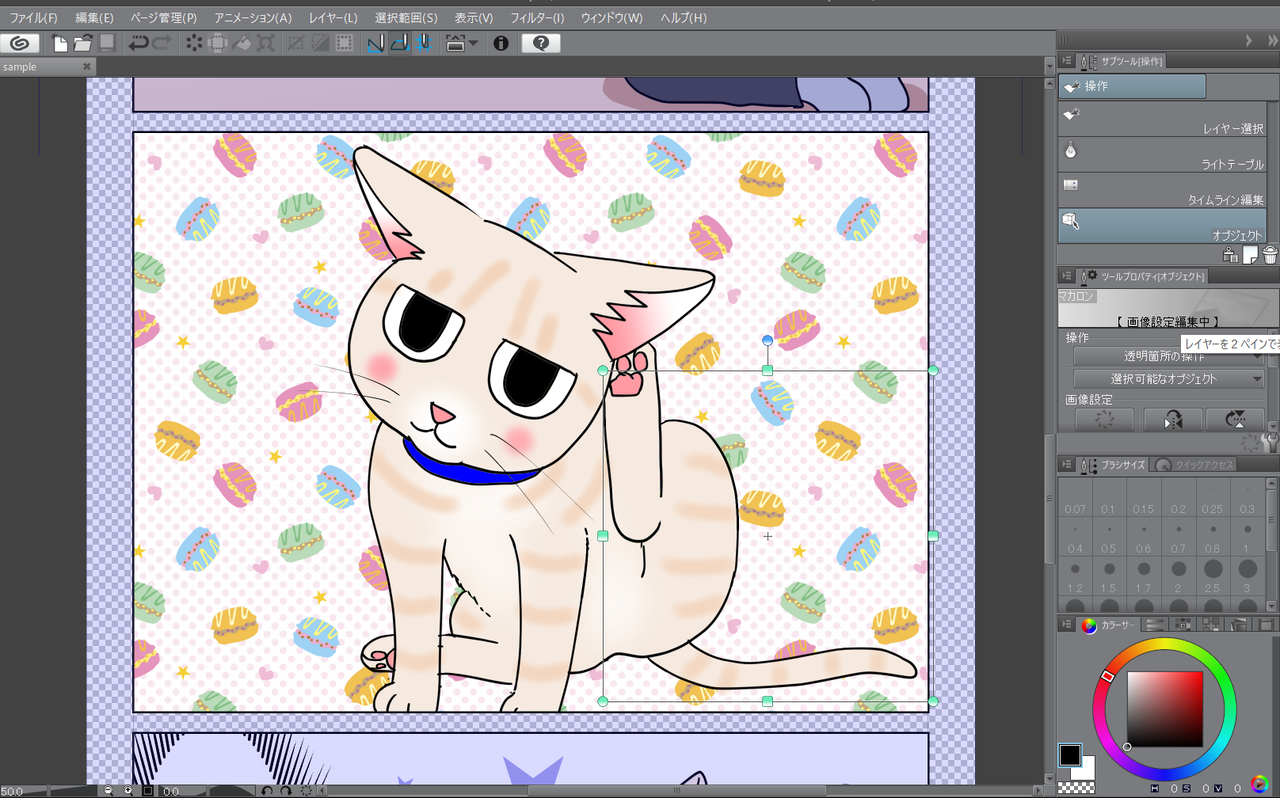Toggle Snap to Grid
1280x798 pixels.
tap(424, 43)
